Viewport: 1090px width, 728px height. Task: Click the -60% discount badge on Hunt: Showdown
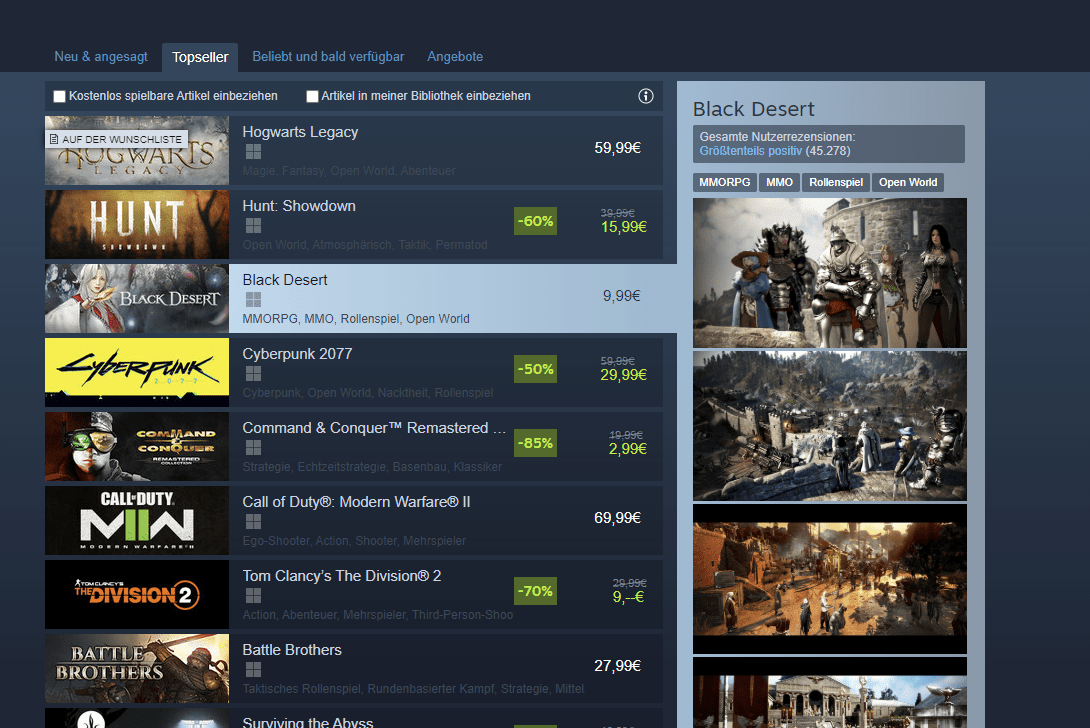point(535,221)
